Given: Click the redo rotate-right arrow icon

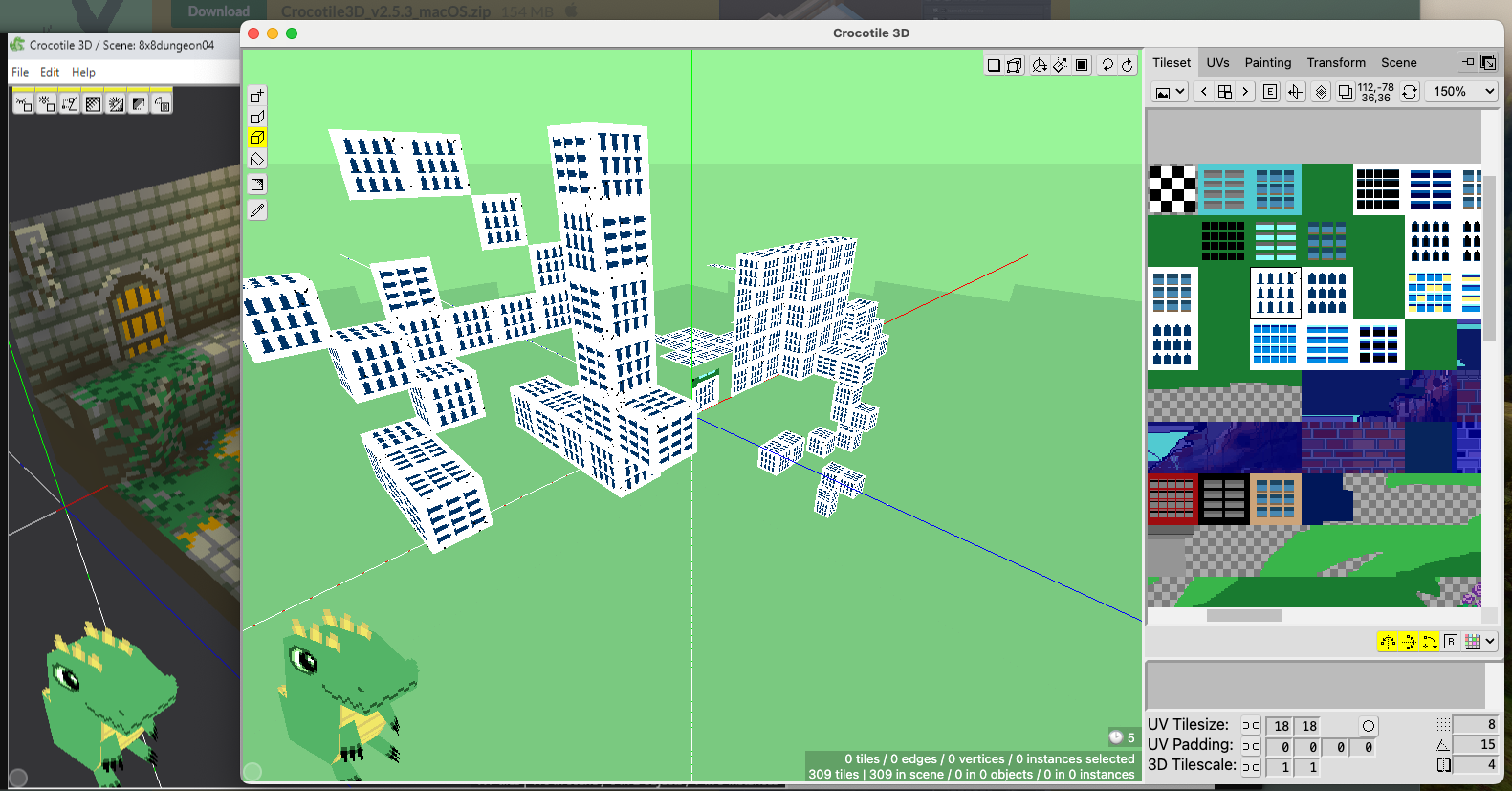Looking at the screenshot, I should 1128,65.
